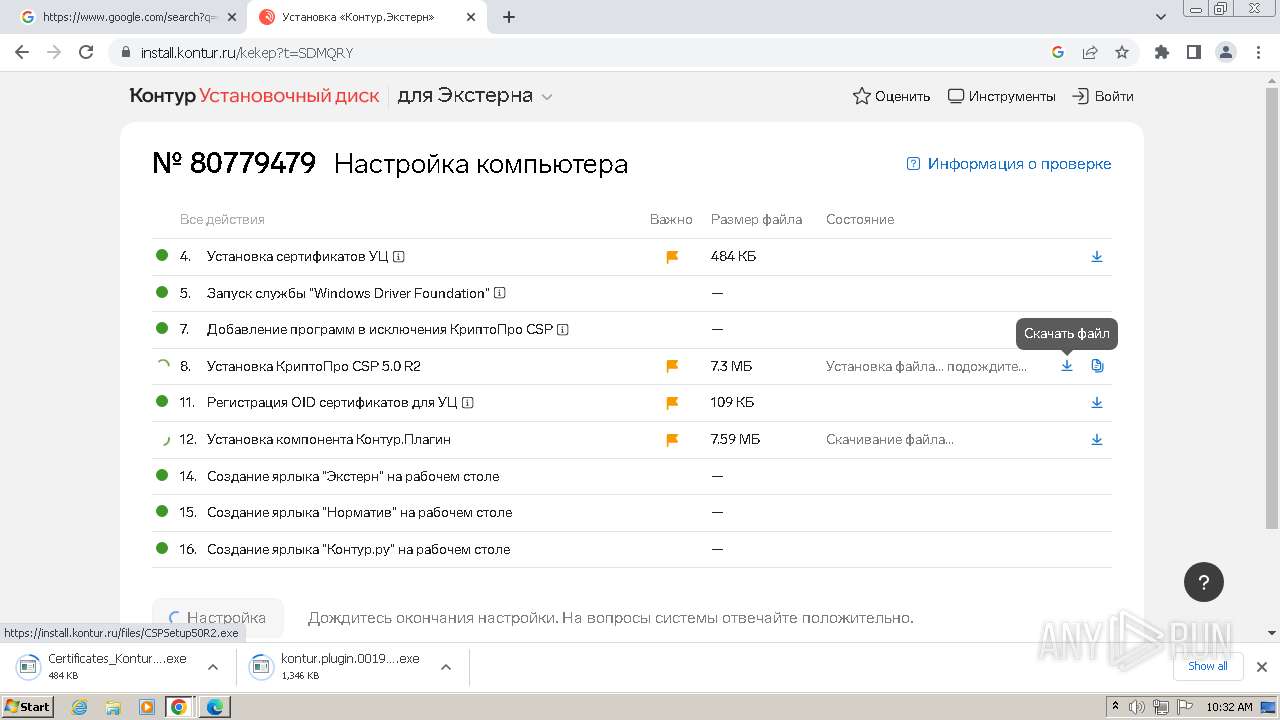Click the important flag in OID registration row
Viewport: 1280px width, 720px height.
pos(672,403)
